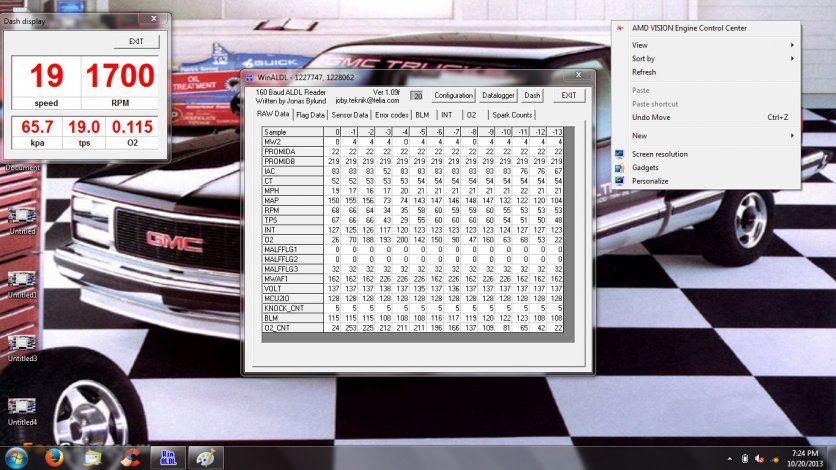Show hidden system tray icons
The height and width of the screenshot is (470, 836).
(x=729, y=459)
